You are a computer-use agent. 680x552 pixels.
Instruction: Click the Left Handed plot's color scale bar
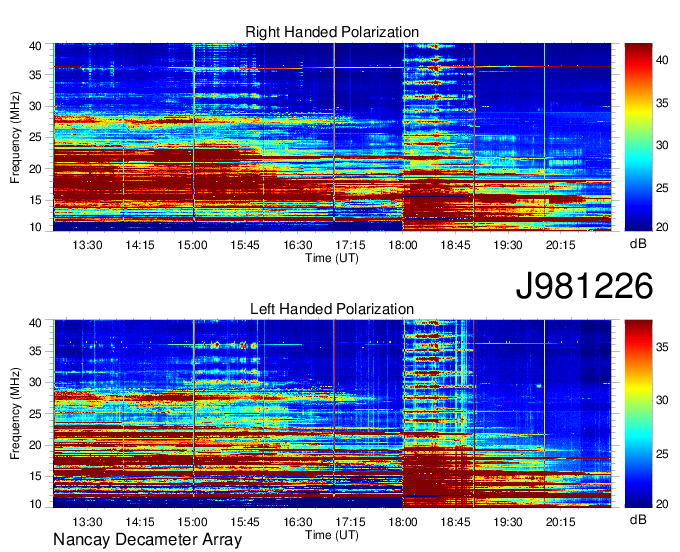pos(638,414)
